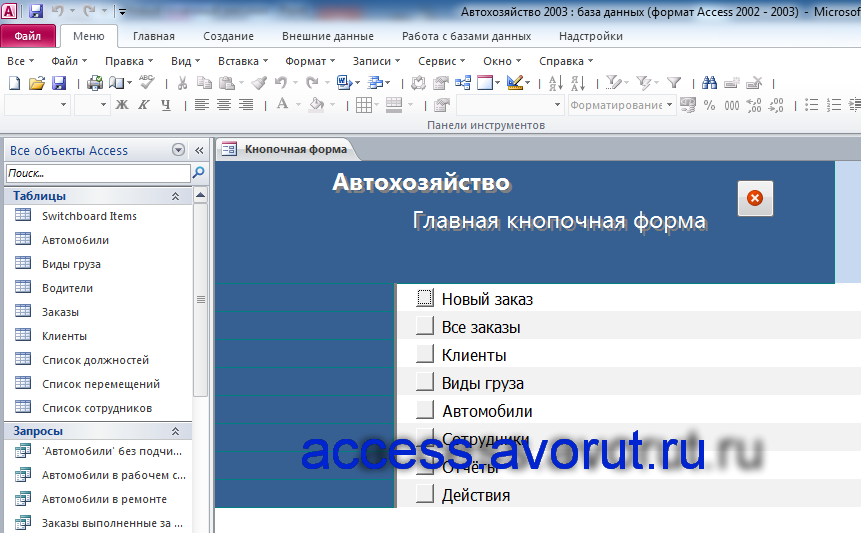The width and height of the screenshot is (861, 533).
Task: Click the Sort Descending icon
Action: pyautogui.click(x=578, y=83)
